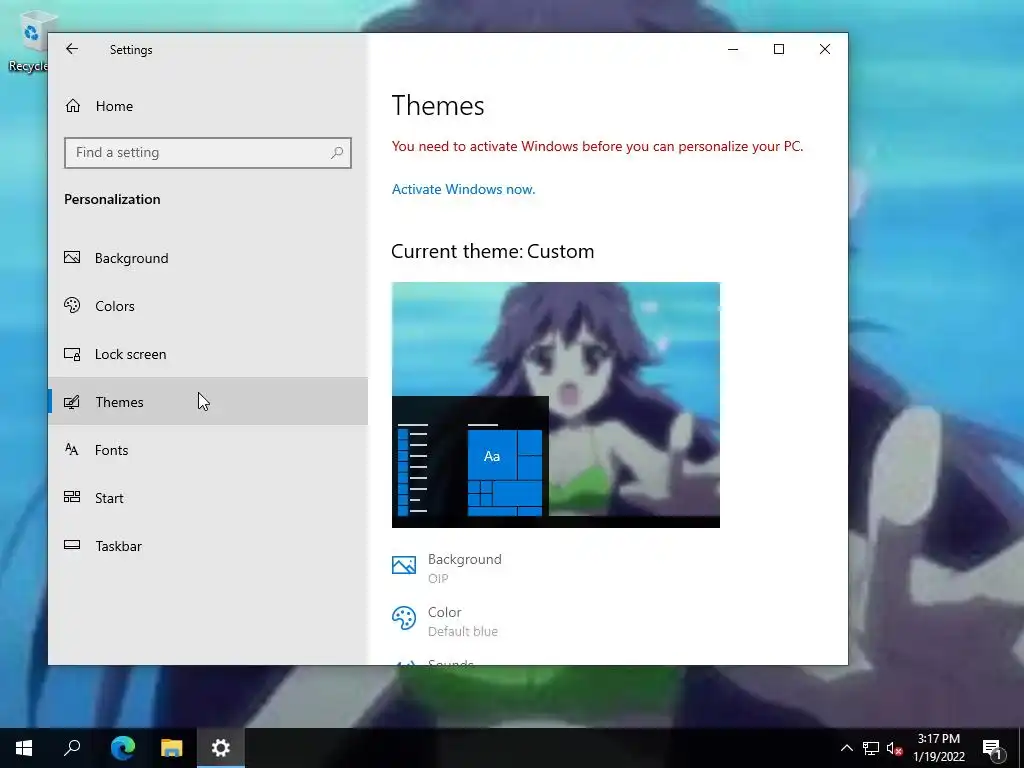
Task: Maximize the Settings window
Action: click(778, 49)
